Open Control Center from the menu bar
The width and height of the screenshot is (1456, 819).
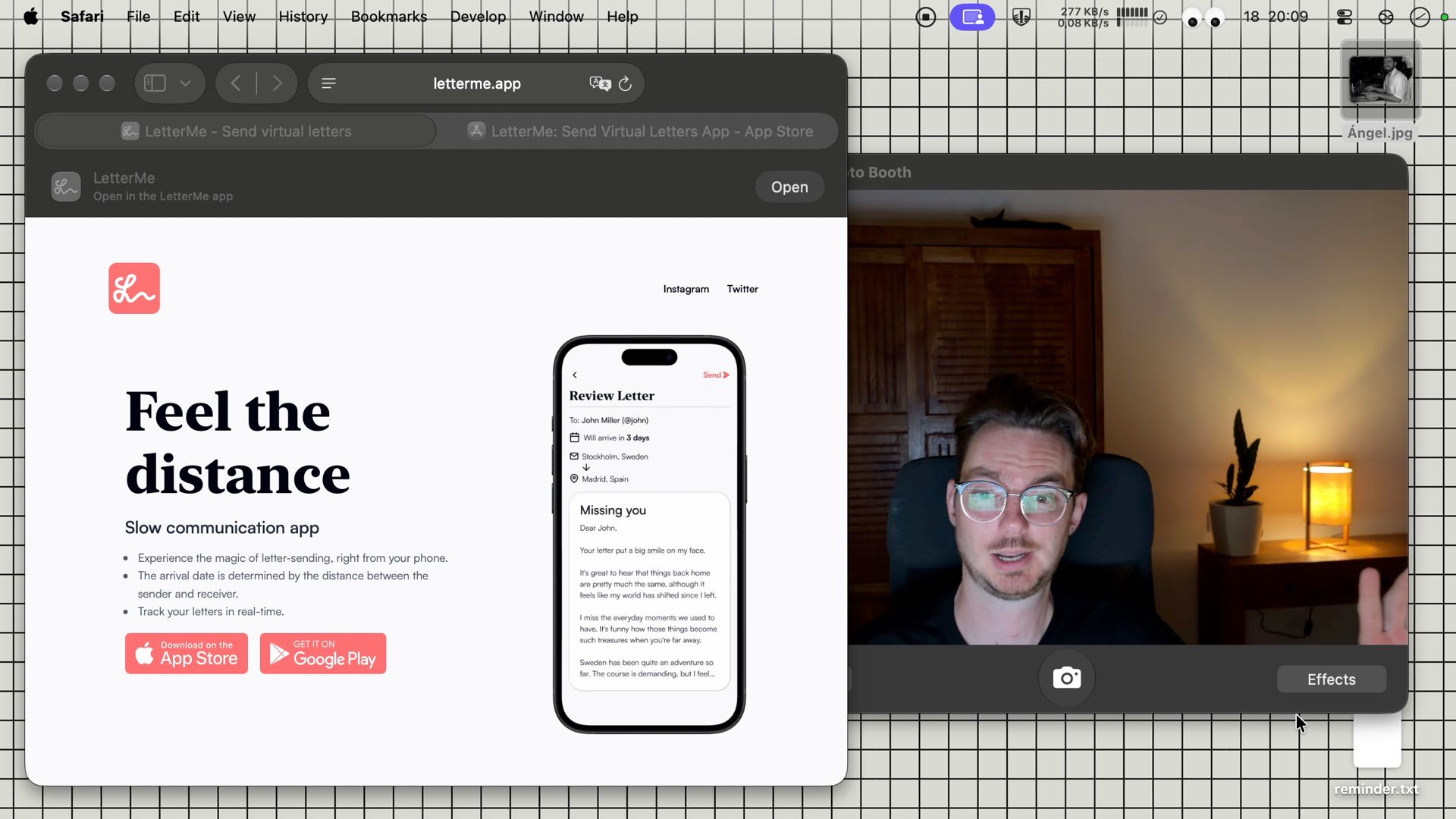click(1345, 17)
